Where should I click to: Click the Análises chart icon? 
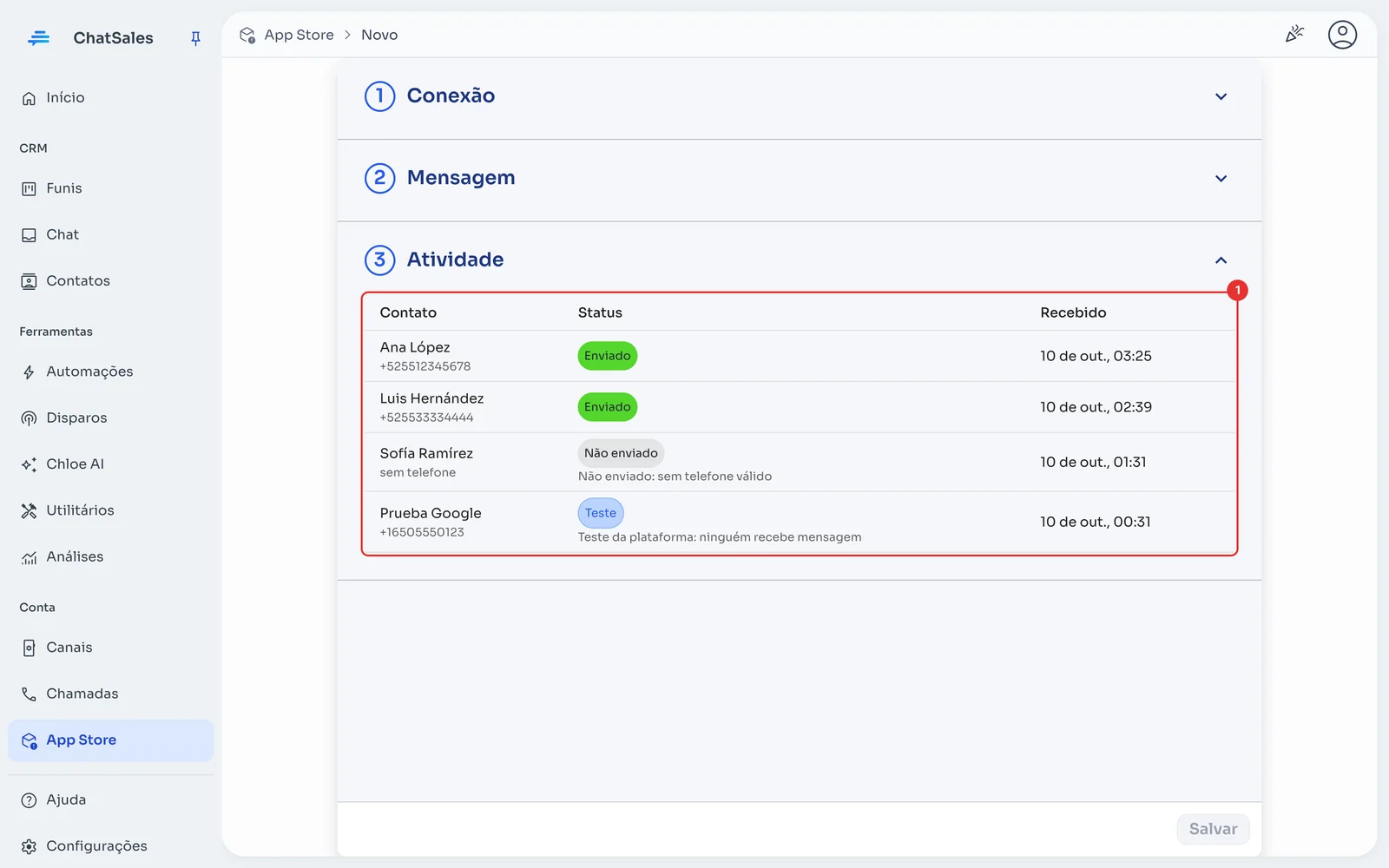pos(29,557)
